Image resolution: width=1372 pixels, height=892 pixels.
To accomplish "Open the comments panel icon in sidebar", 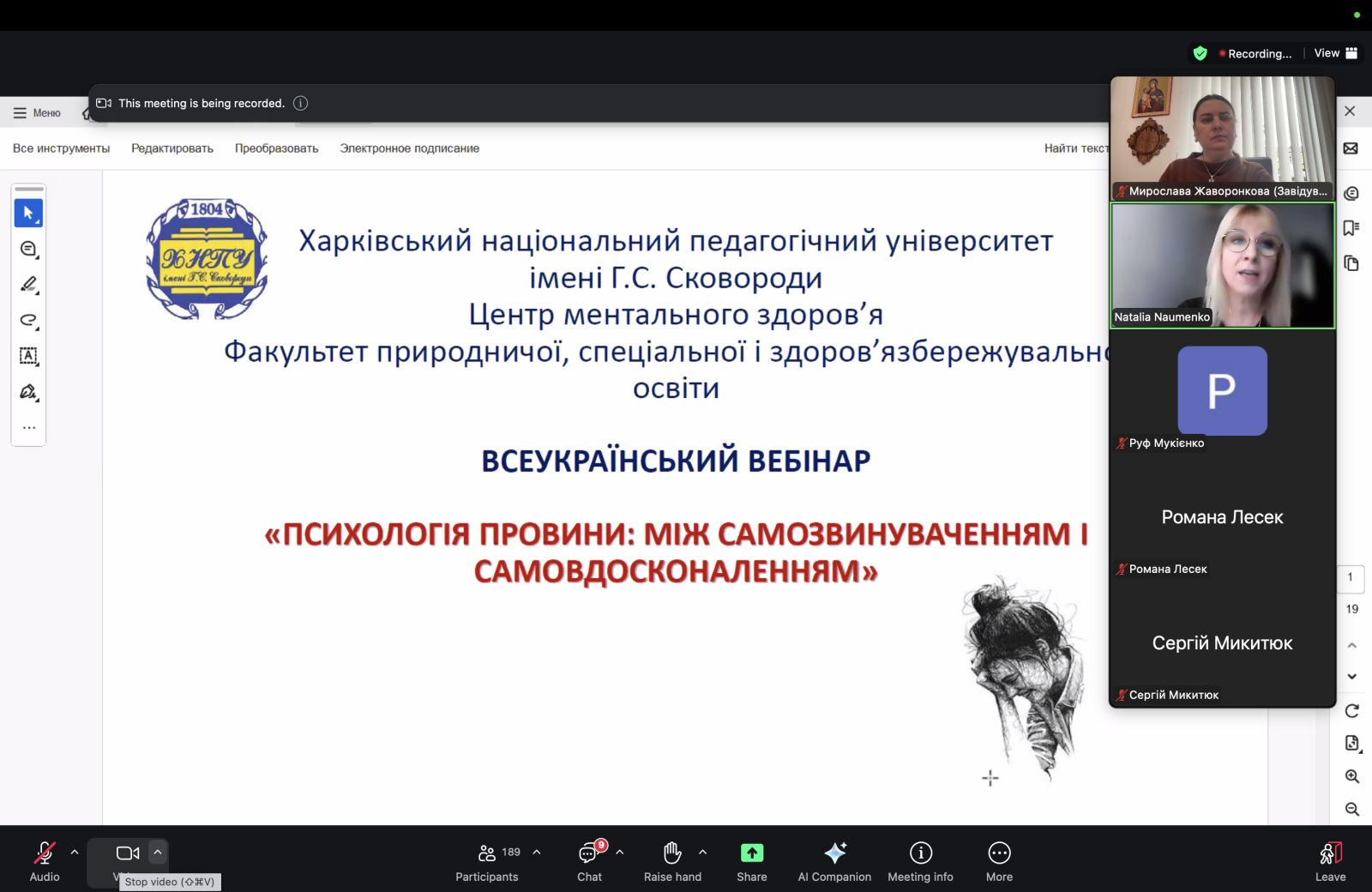I will [1351, 194].
